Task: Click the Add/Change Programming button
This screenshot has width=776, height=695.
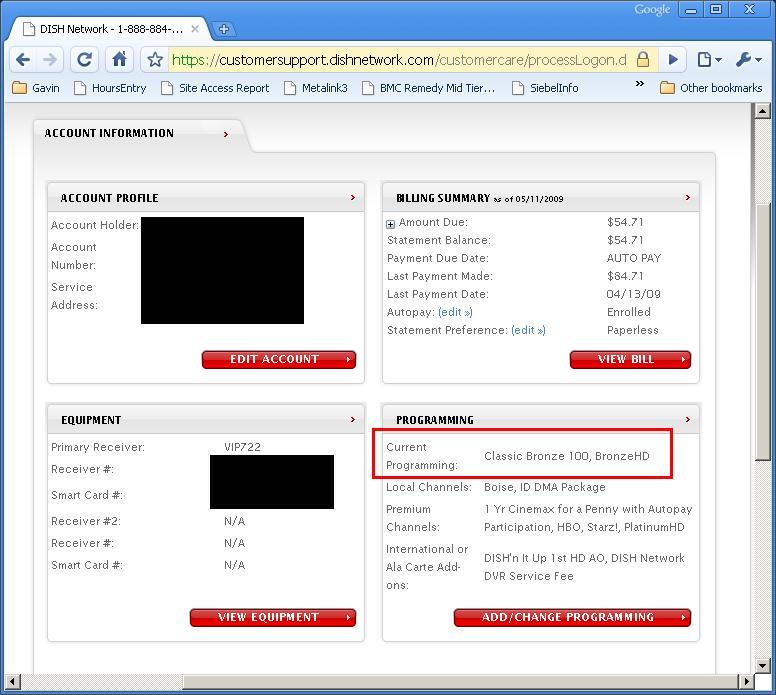Action: pos(572,617)
